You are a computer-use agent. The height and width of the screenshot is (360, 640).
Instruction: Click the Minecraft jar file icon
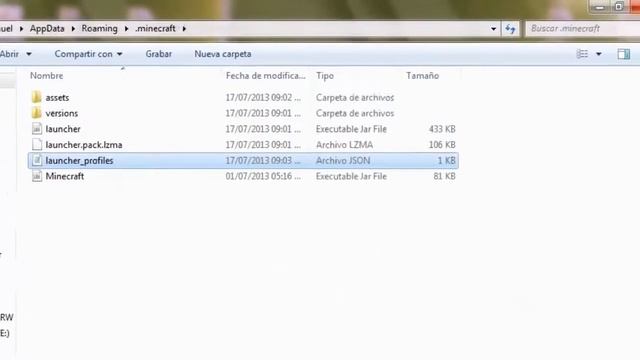click(37, 176)
